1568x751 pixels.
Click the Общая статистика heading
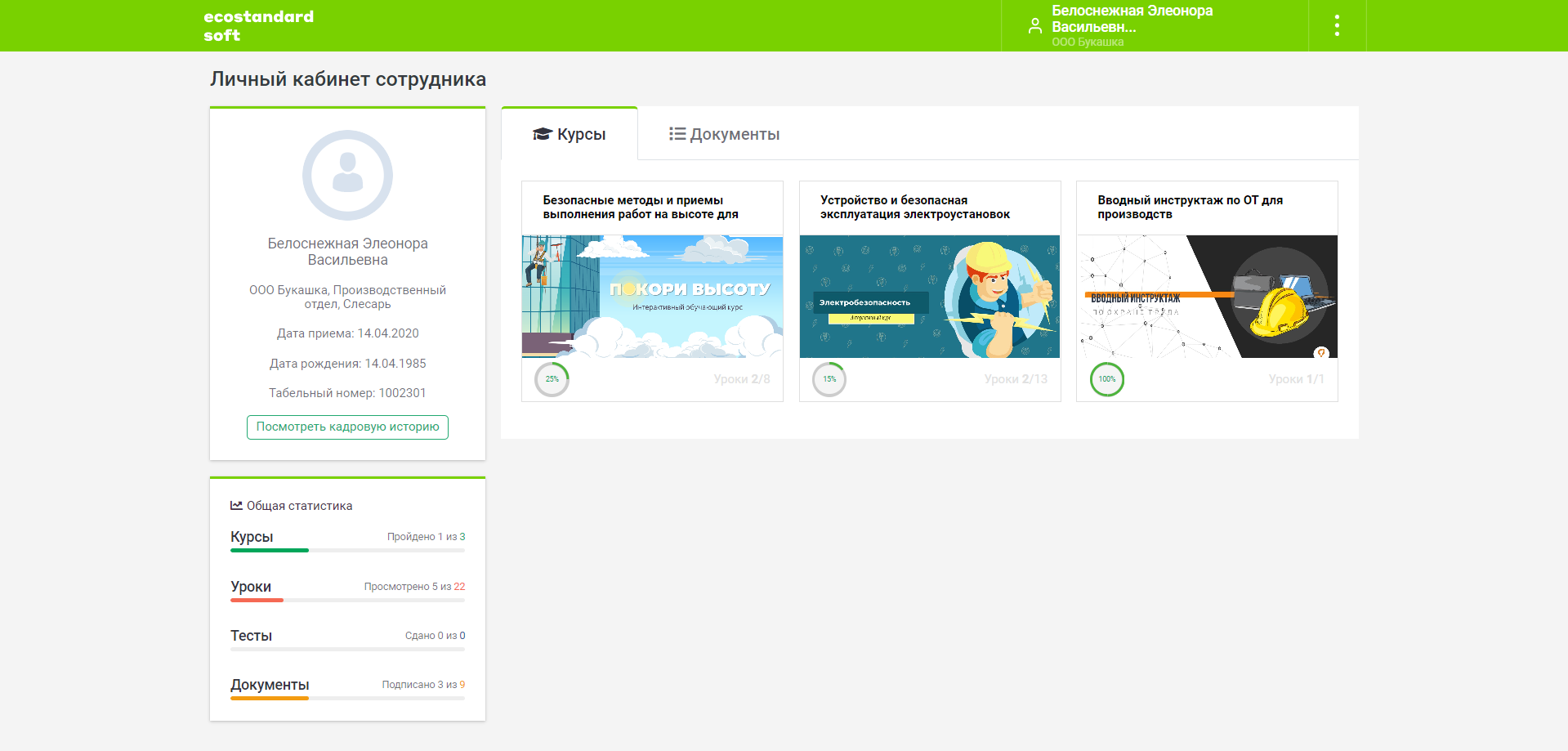click(x=300, y=506)
